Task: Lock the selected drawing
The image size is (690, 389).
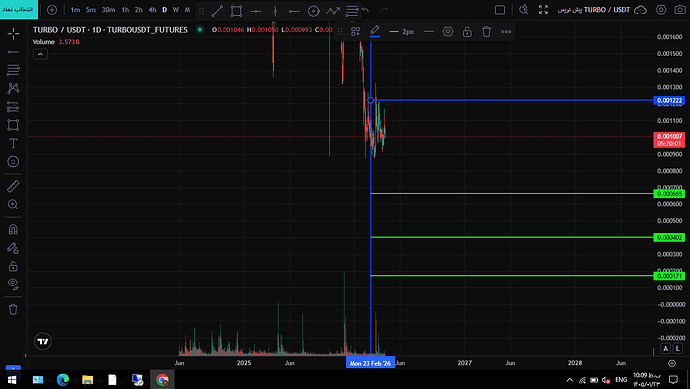Action: point(467,32)
